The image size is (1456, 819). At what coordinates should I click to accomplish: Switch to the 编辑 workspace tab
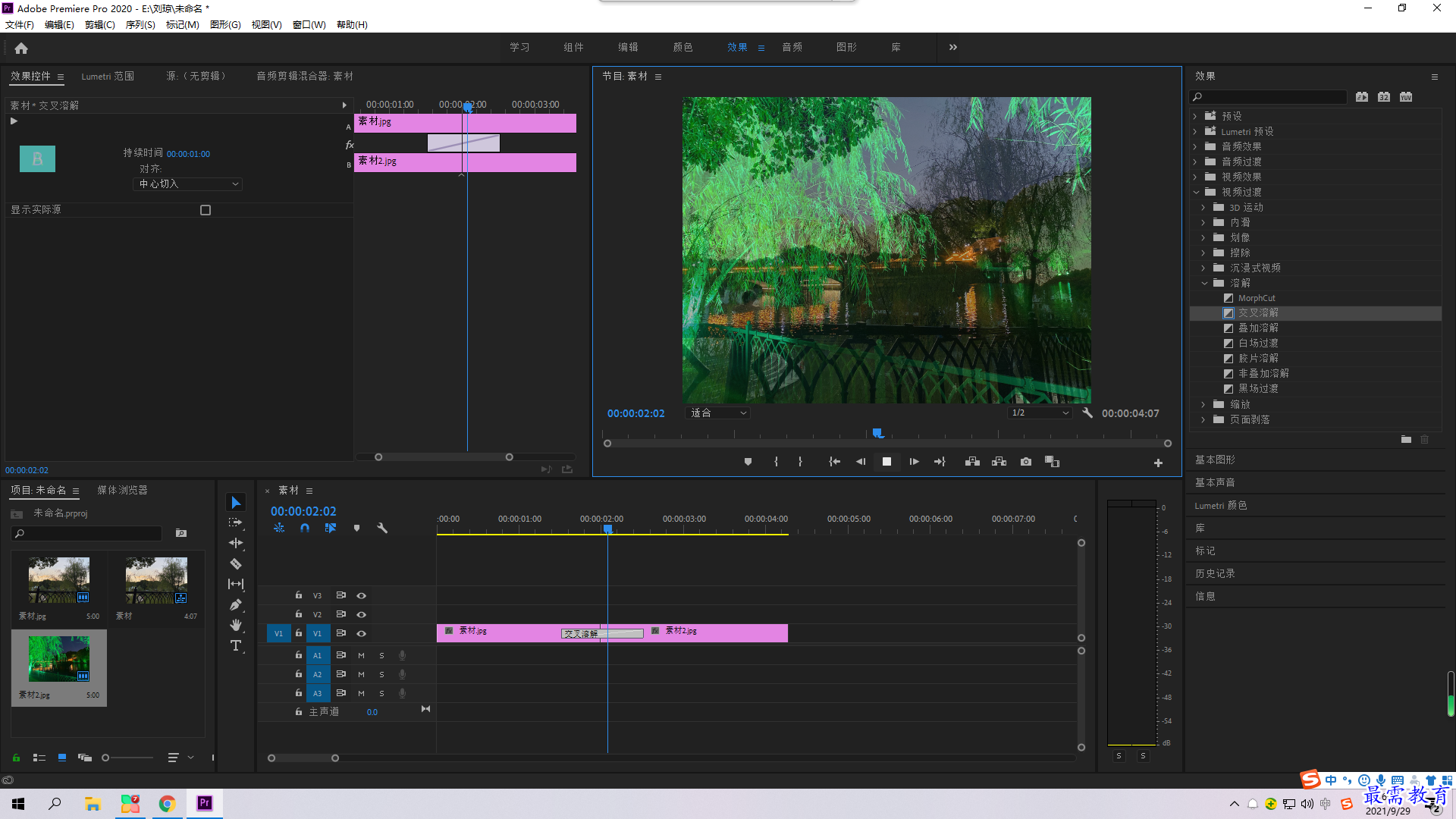628,47
